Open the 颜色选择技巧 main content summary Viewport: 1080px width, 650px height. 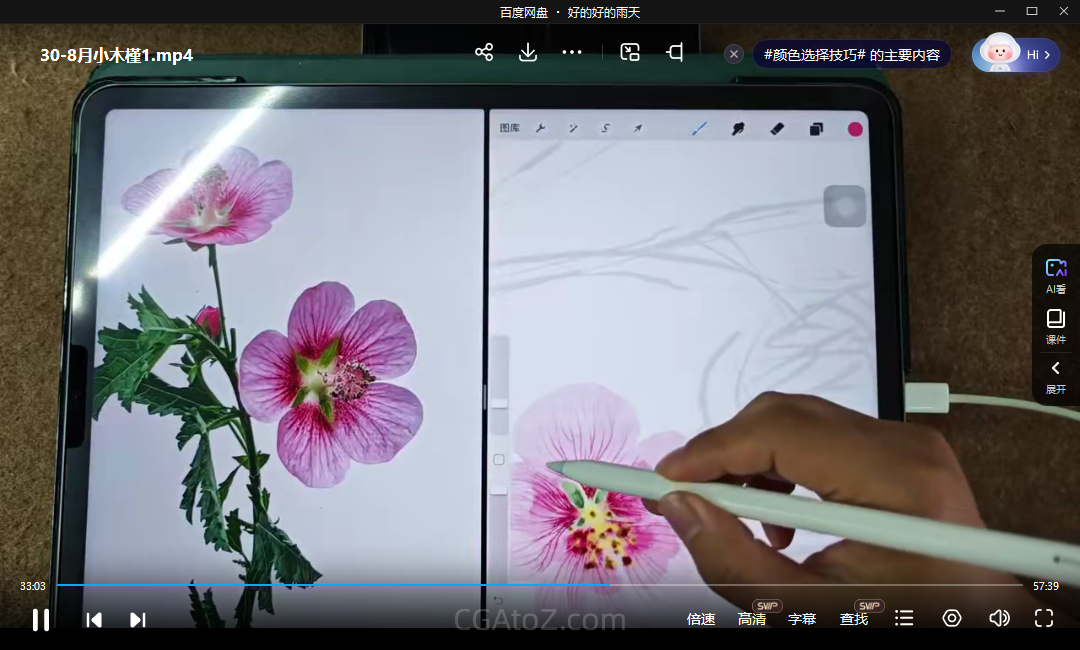(851, 54)
